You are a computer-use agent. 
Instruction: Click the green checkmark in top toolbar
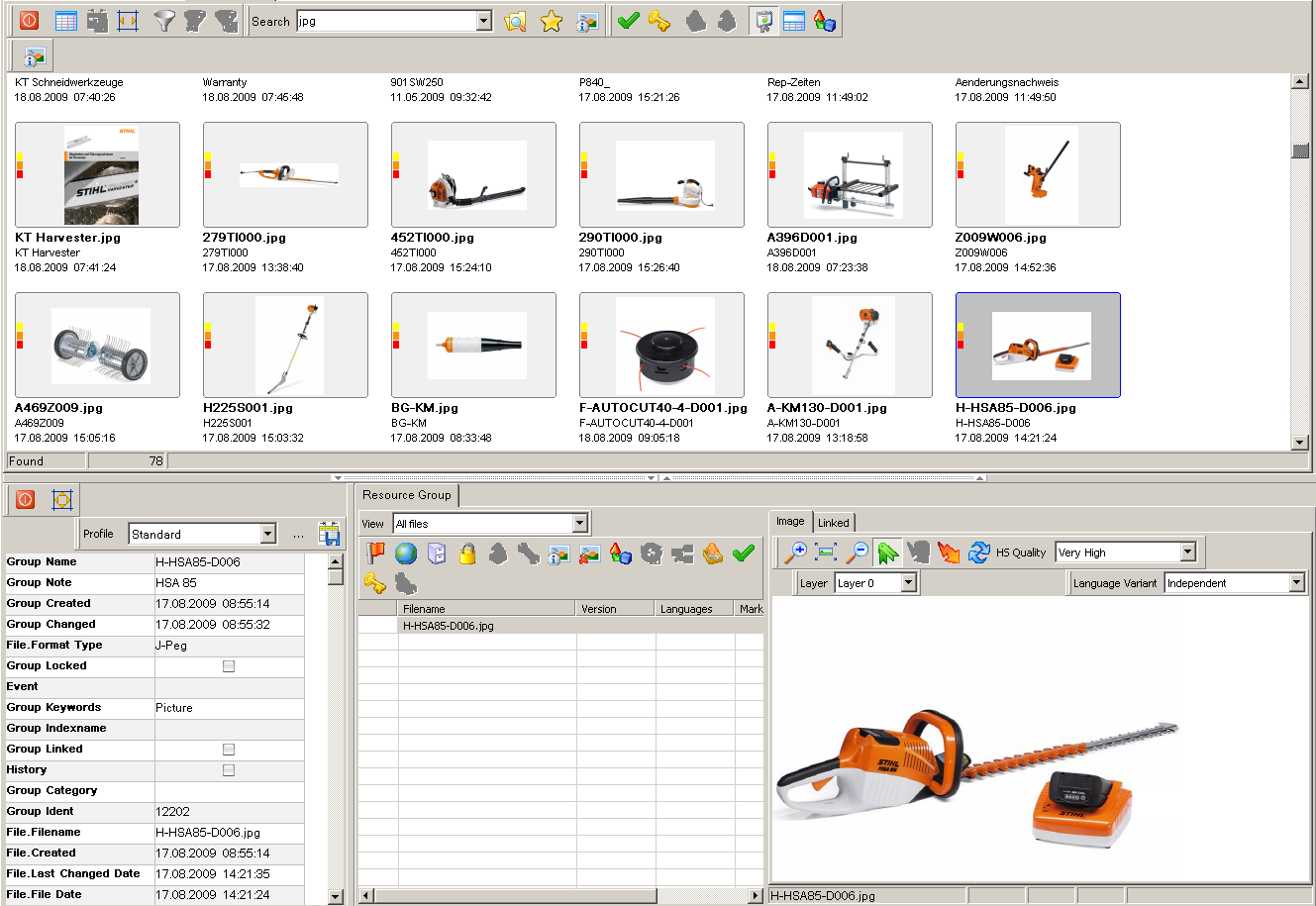coord(628,21)
